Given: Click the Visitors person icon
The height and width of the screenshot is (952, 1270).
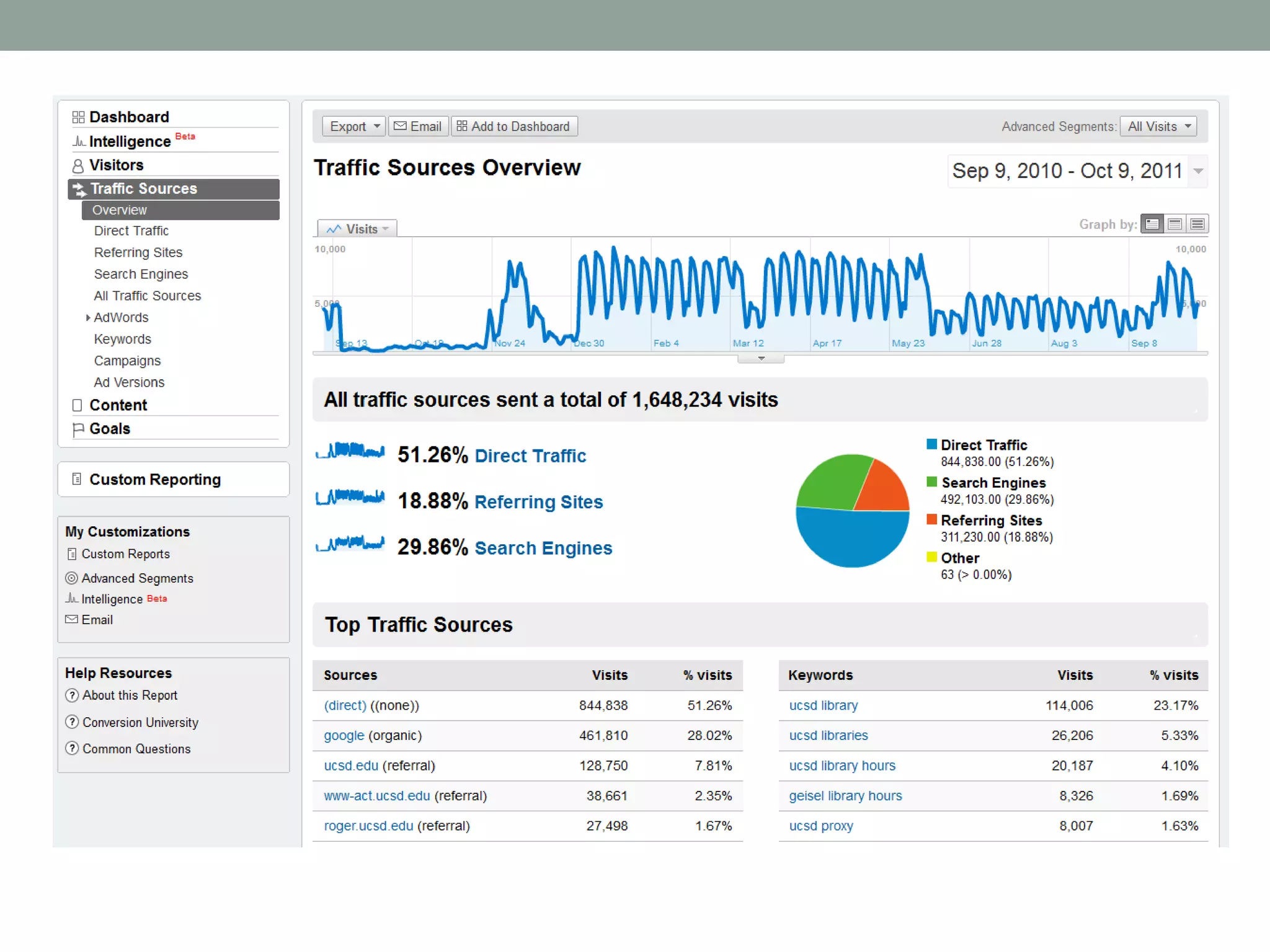Looking at the screenshot, I should click(78, 165).
